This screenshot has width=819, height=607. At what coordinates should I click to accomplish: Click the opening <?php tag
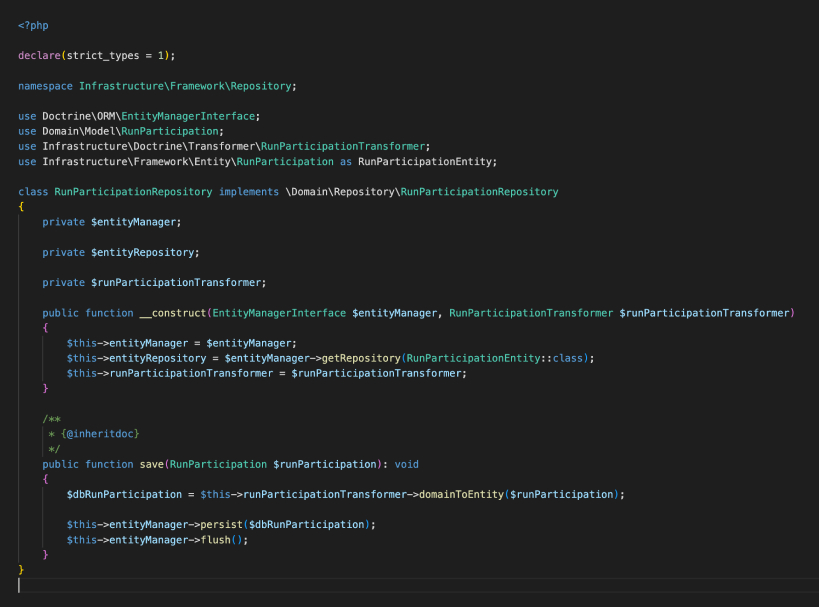[x=32, y=25]
